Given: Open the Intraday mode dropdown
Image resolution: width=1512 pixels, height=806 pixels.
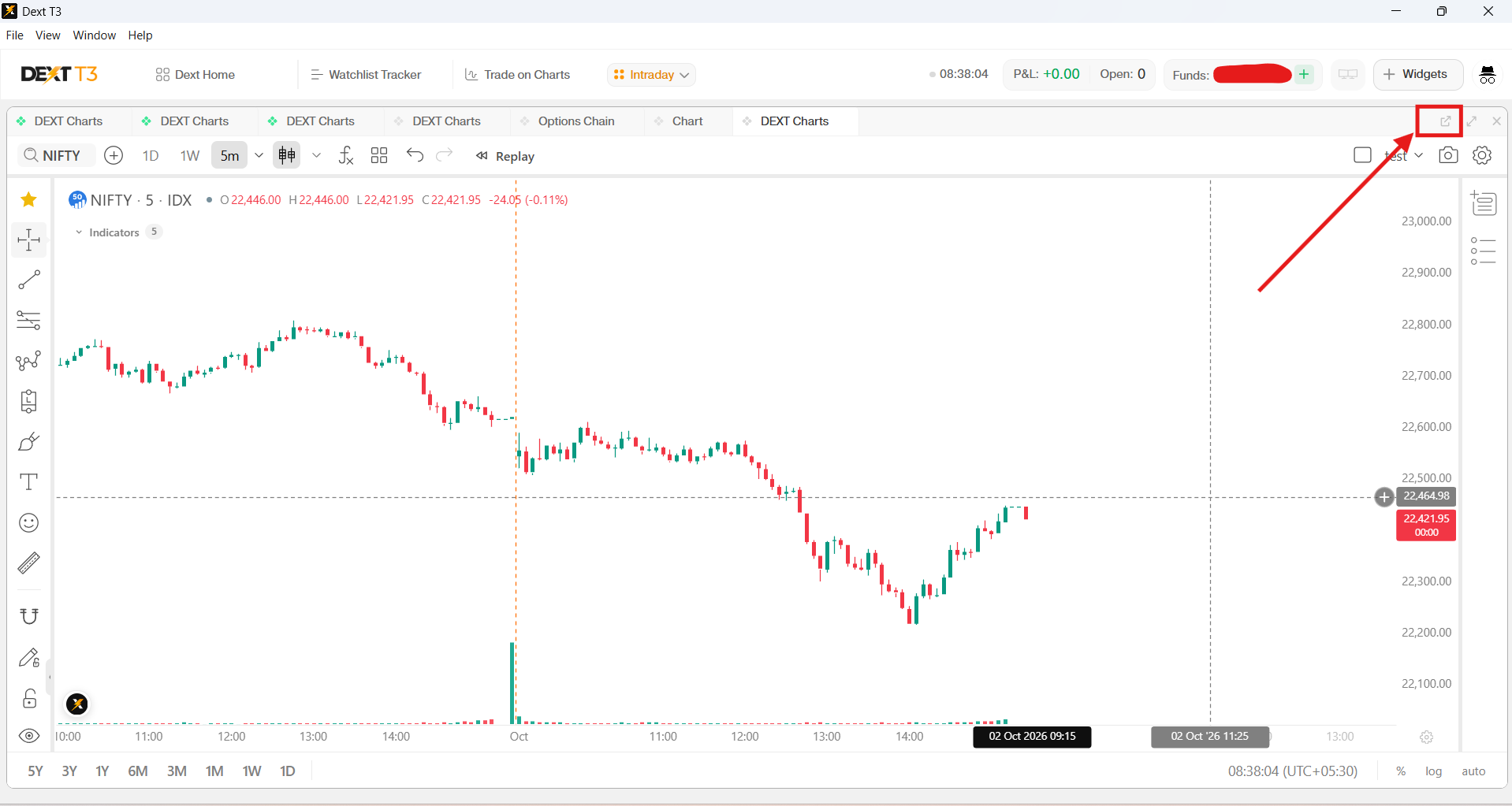Looking at the screenshot, I should tap(651, 75).
